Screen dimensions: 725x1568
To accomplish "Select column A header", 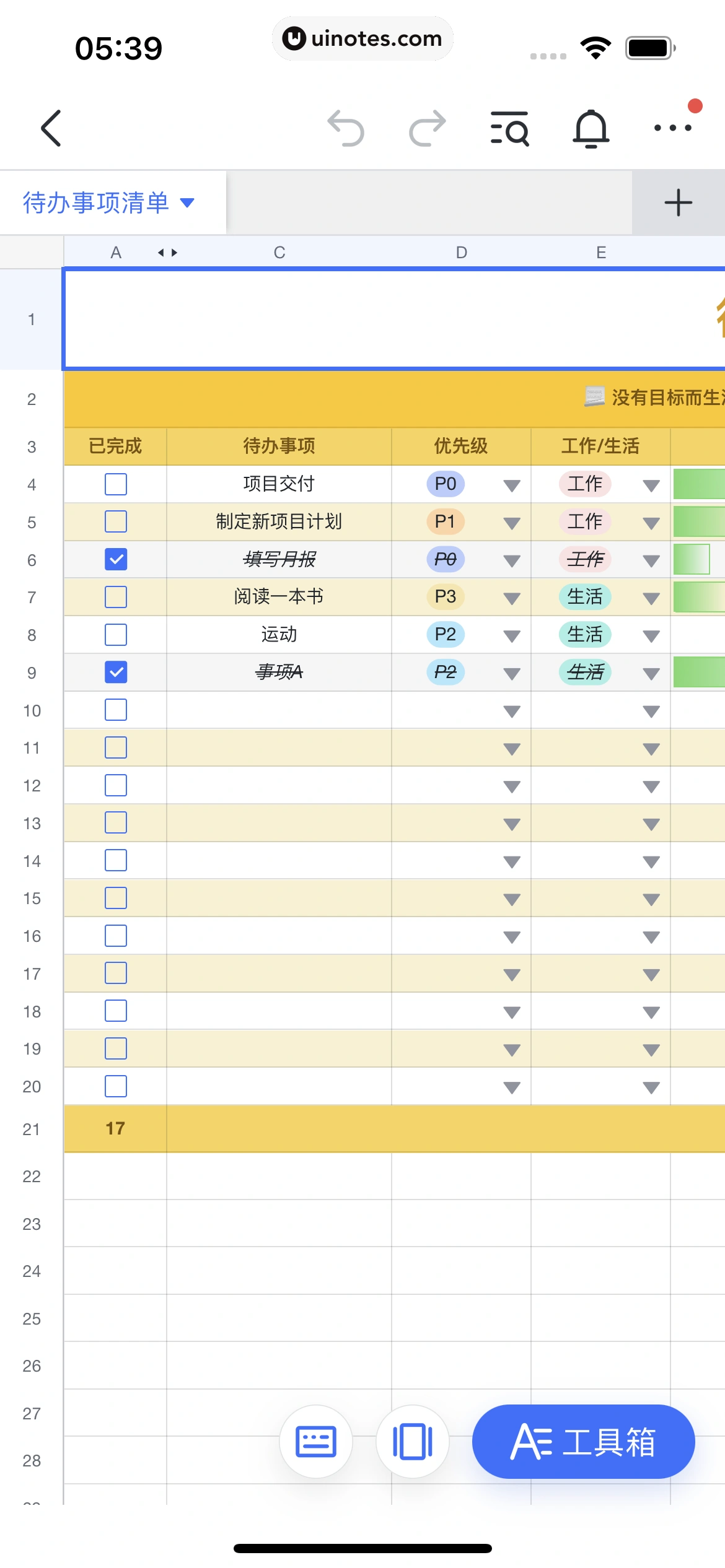I will pyautogui.click(x=115, y=253).
